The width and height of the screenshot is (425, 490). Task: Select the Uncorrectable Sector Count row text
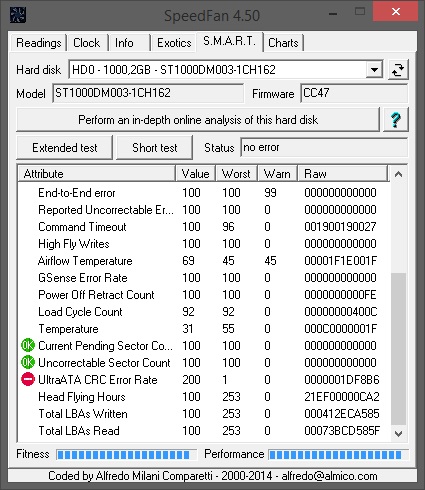click(104, 363)
